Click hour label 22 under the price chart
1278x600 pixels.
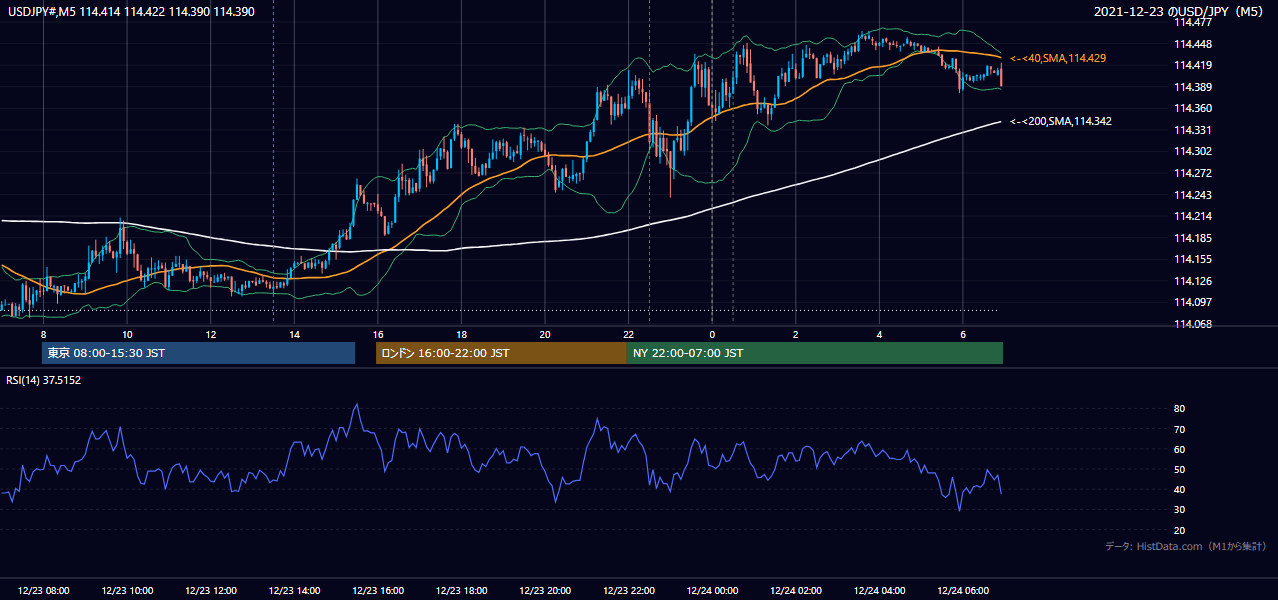(628, 334)
